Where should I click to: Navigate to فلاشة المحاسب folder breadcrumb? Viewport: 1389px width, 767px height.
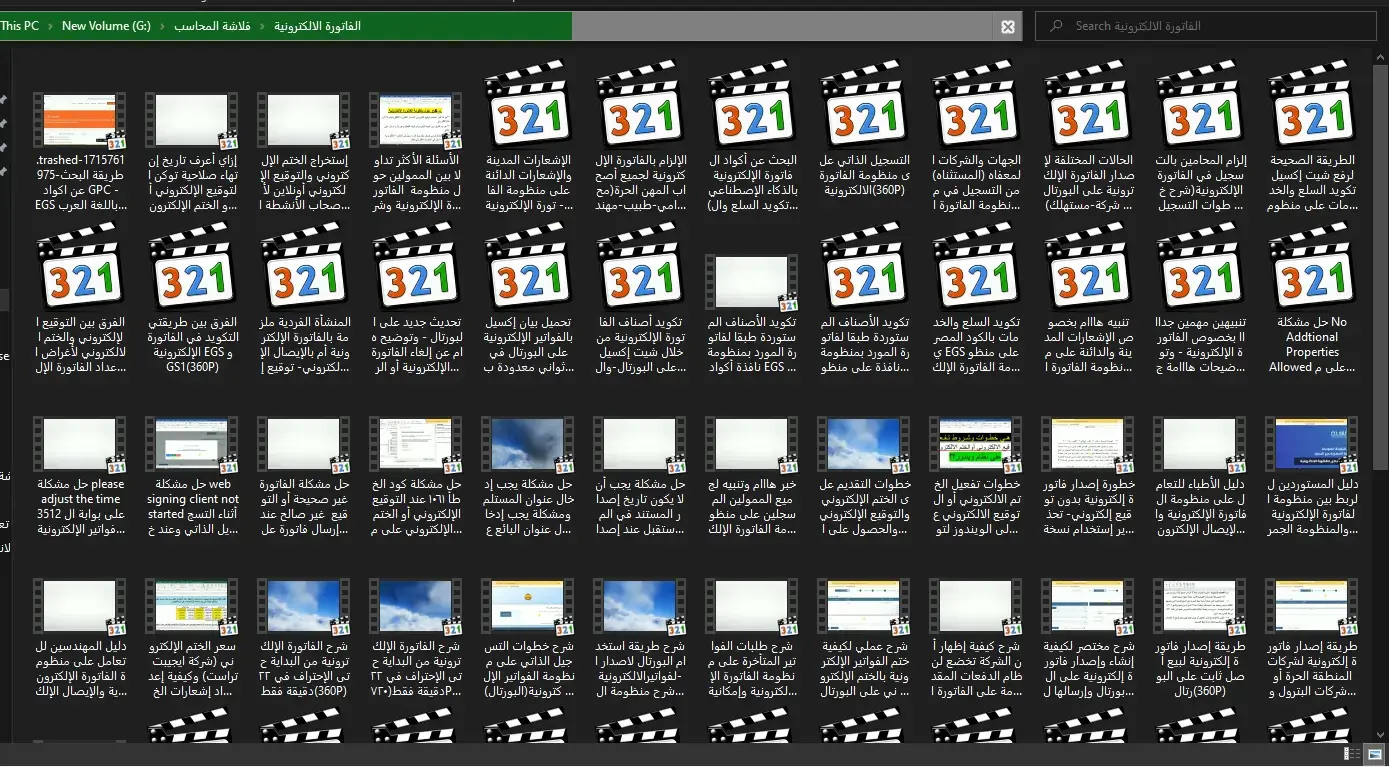(x=212, y=26)
